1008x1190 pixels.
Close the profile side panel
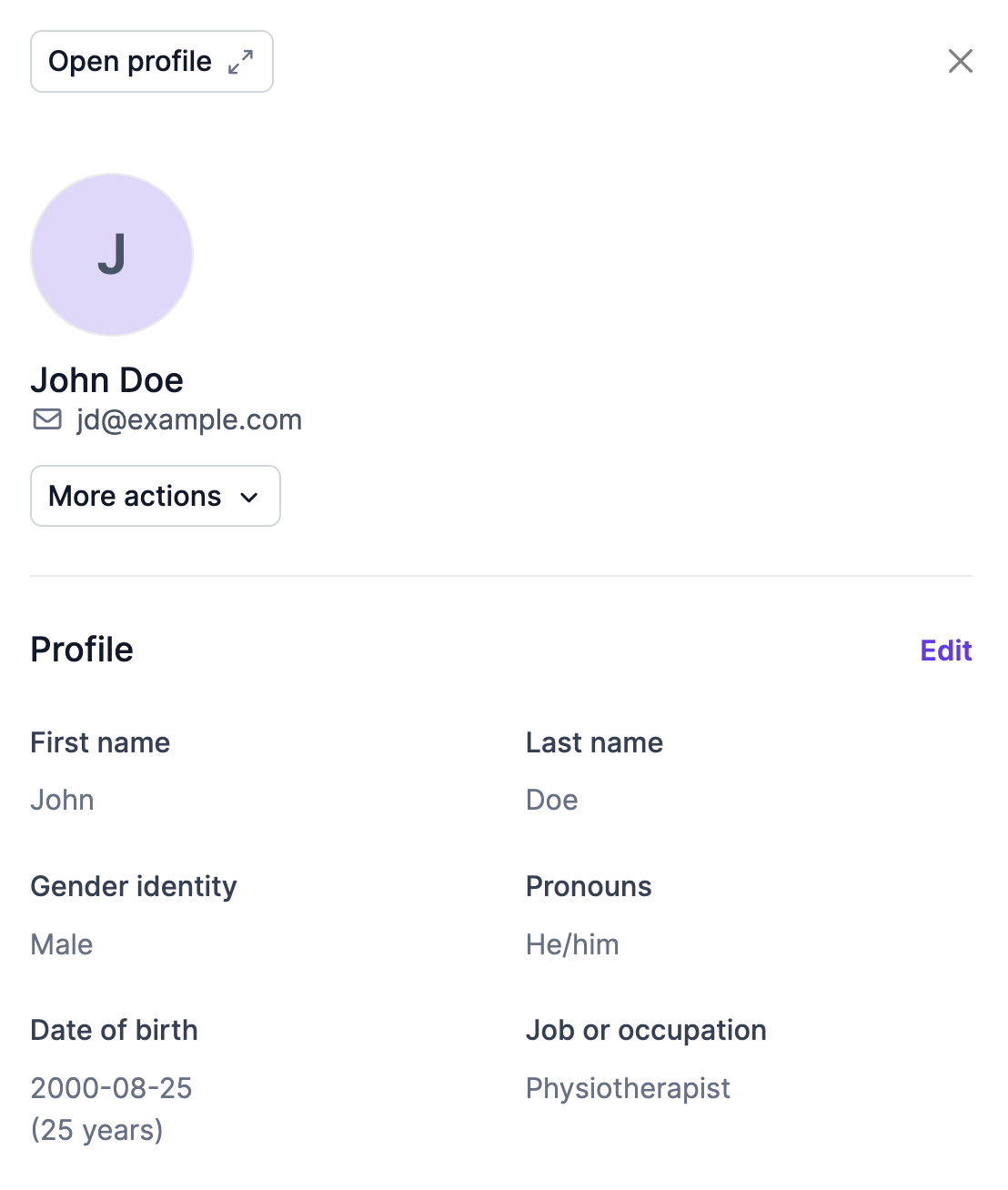(961, 61)
